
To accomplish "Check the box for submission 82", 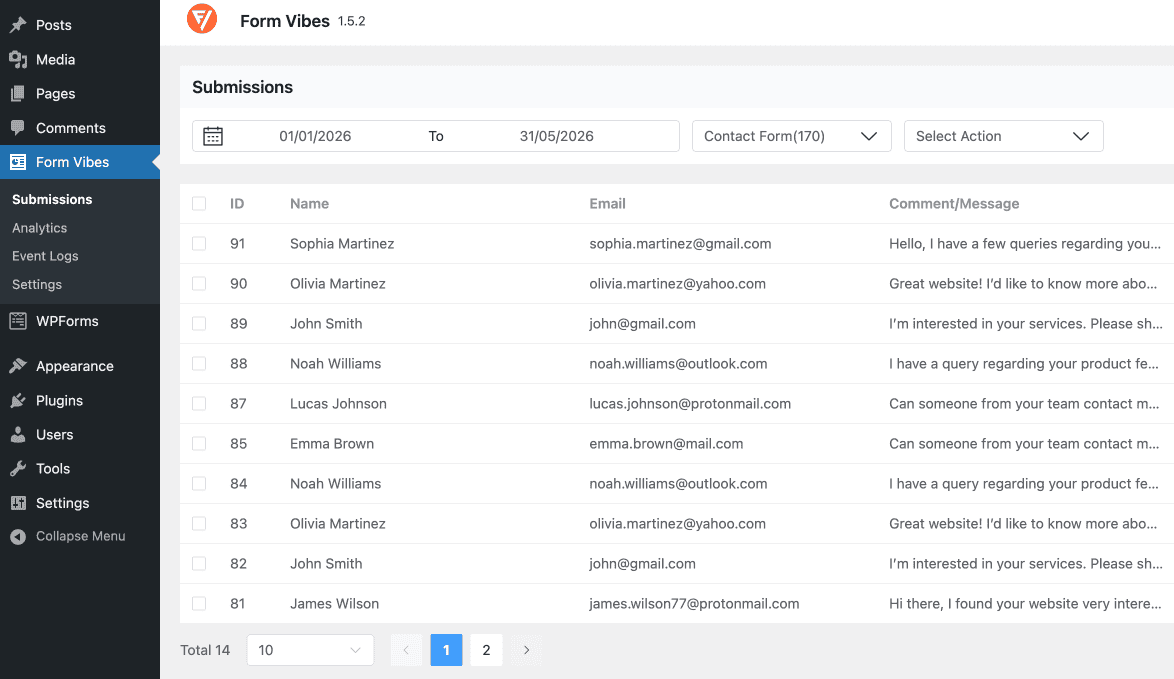I will tap(198, 564).
